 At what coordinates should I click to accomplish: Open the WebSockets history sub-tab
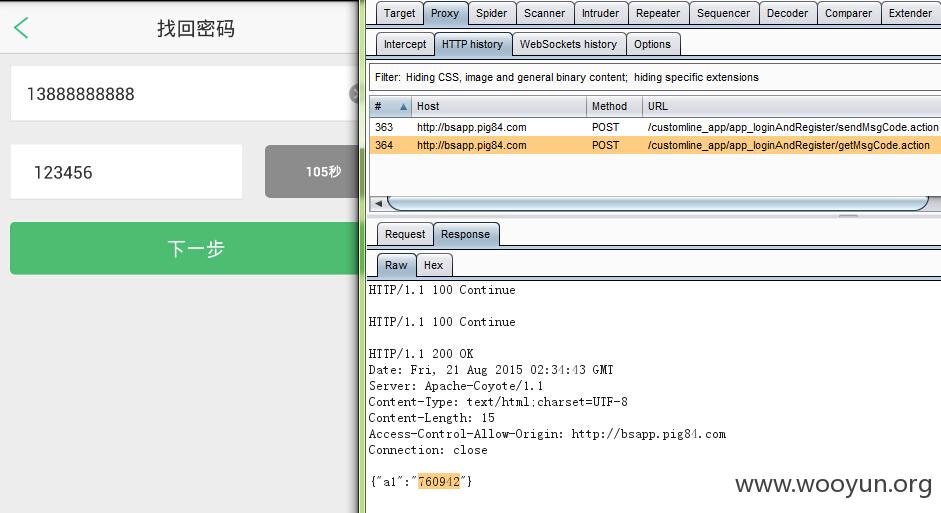pos(568,44)
